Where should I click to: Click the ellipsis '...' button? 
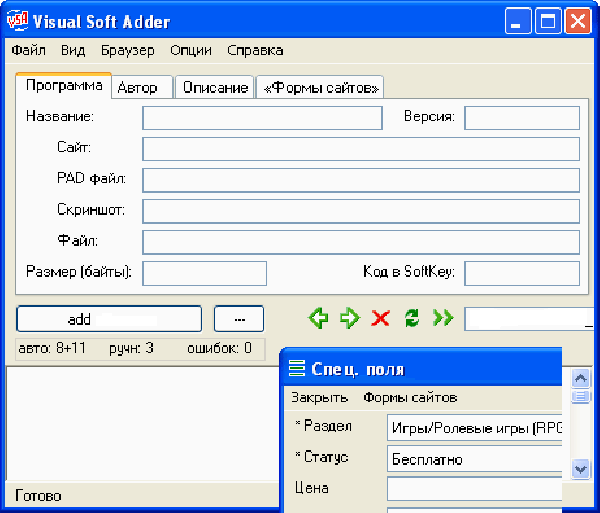point(239,319)
